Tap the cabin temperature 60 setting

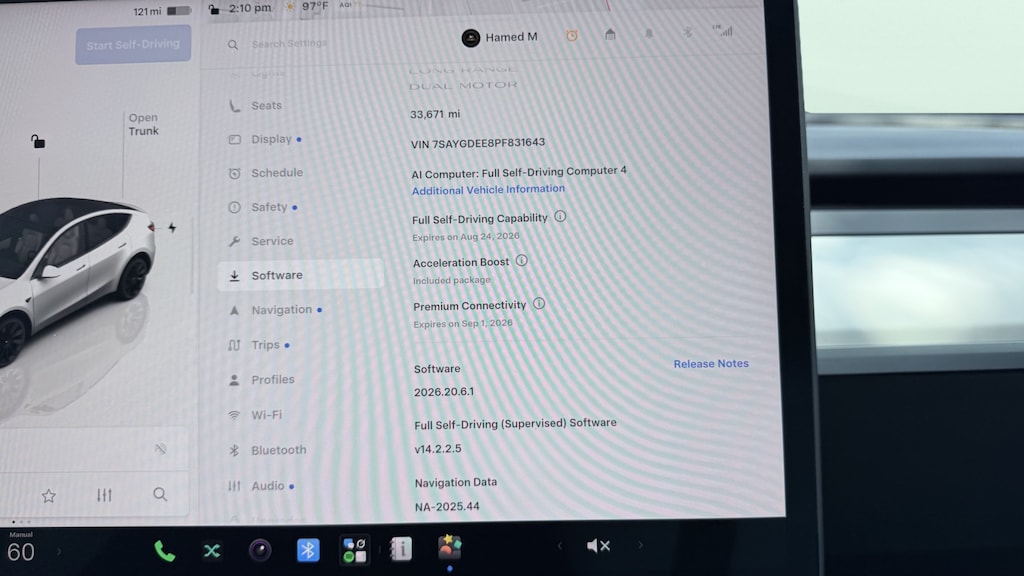(20, 552)
